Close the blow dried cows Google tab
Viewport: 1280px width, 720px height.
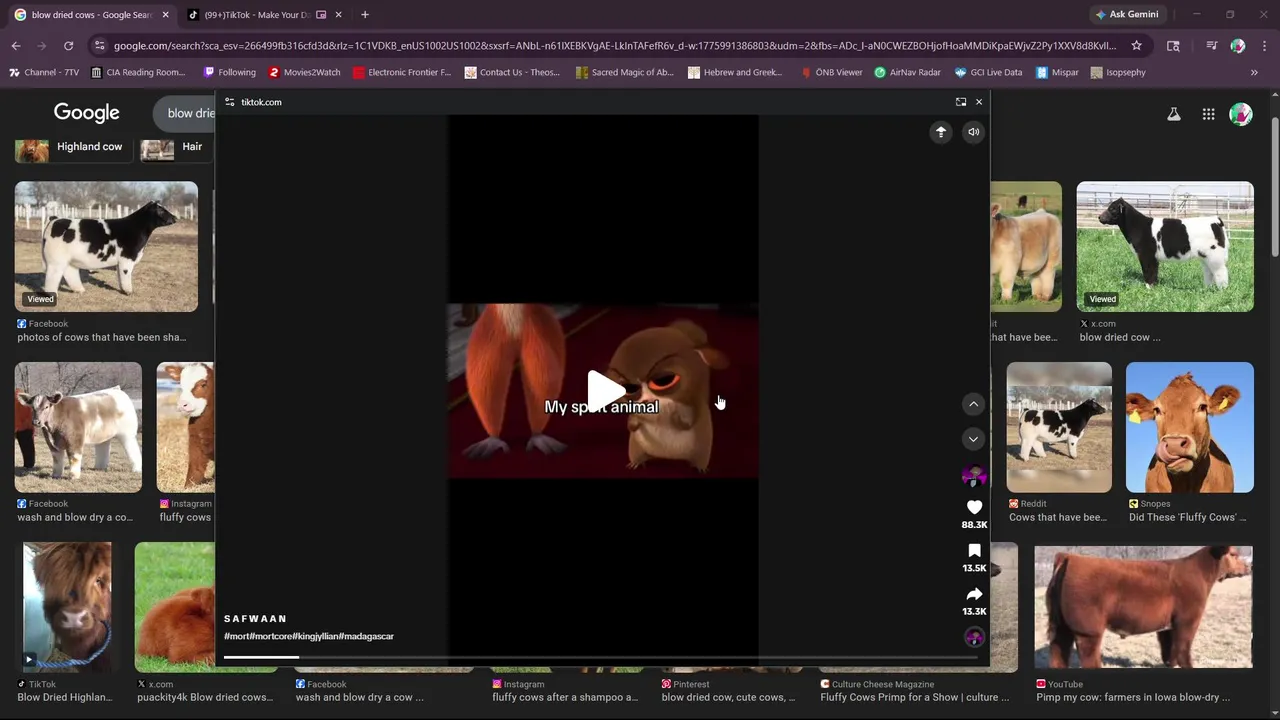(x=165, y=15)
